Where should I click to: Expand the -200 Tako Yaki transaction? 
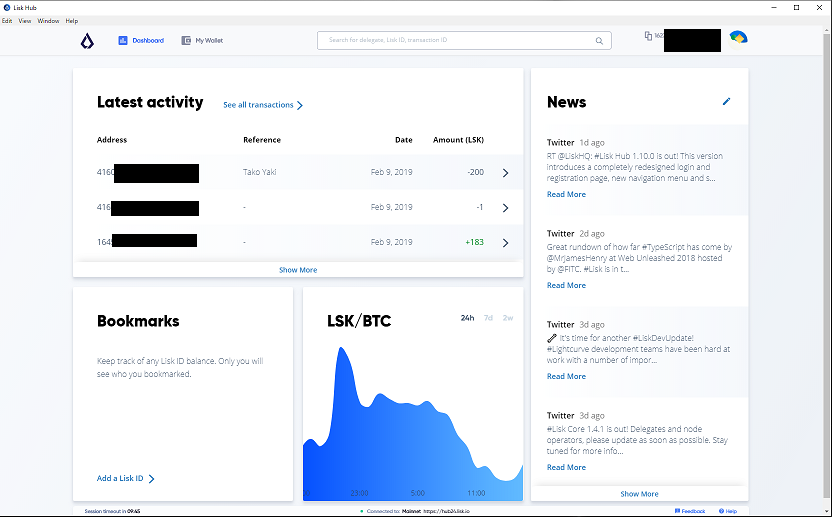[x=505, y=173]
